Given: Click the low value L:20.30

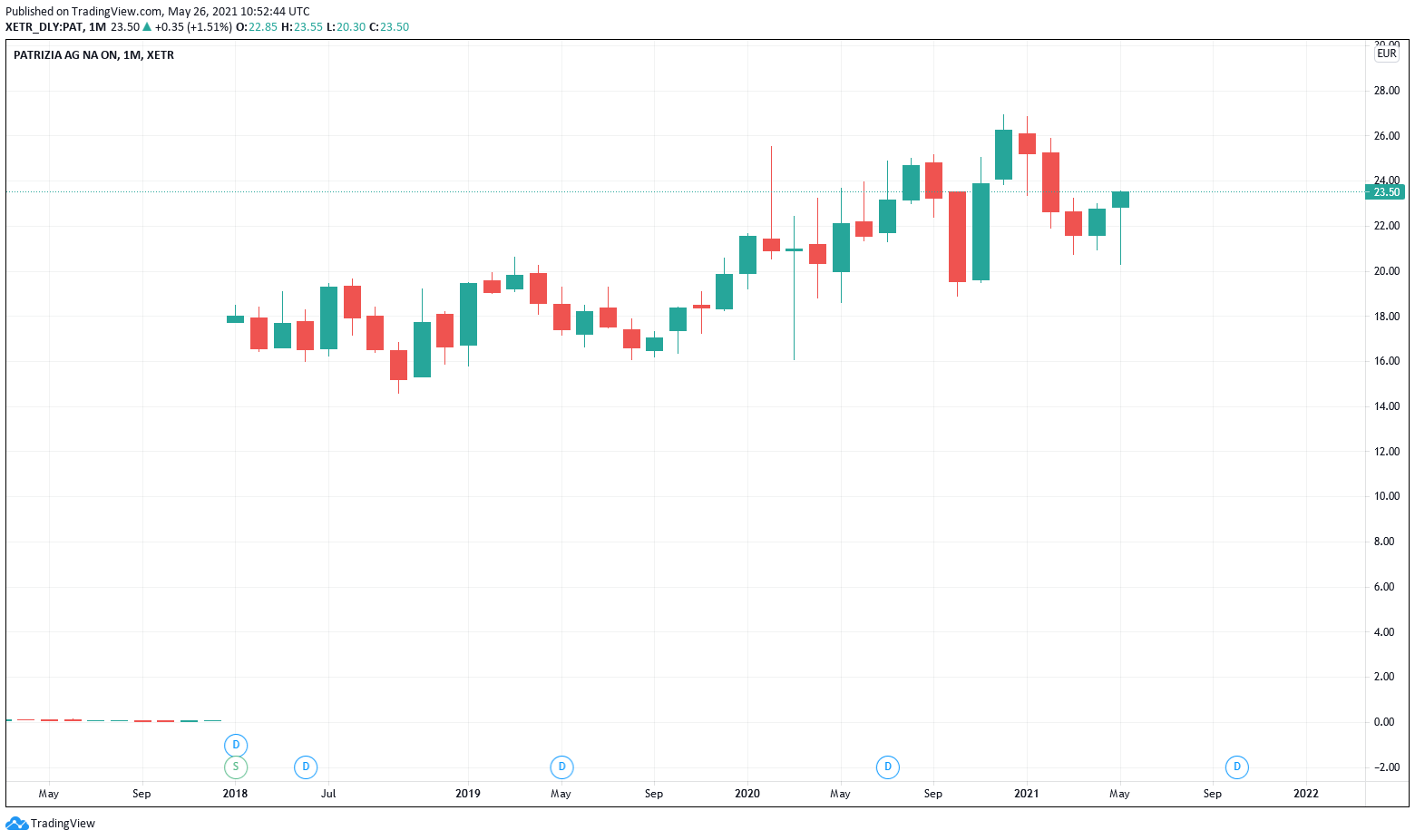Looking at the screenshot, I should (346, 27).
